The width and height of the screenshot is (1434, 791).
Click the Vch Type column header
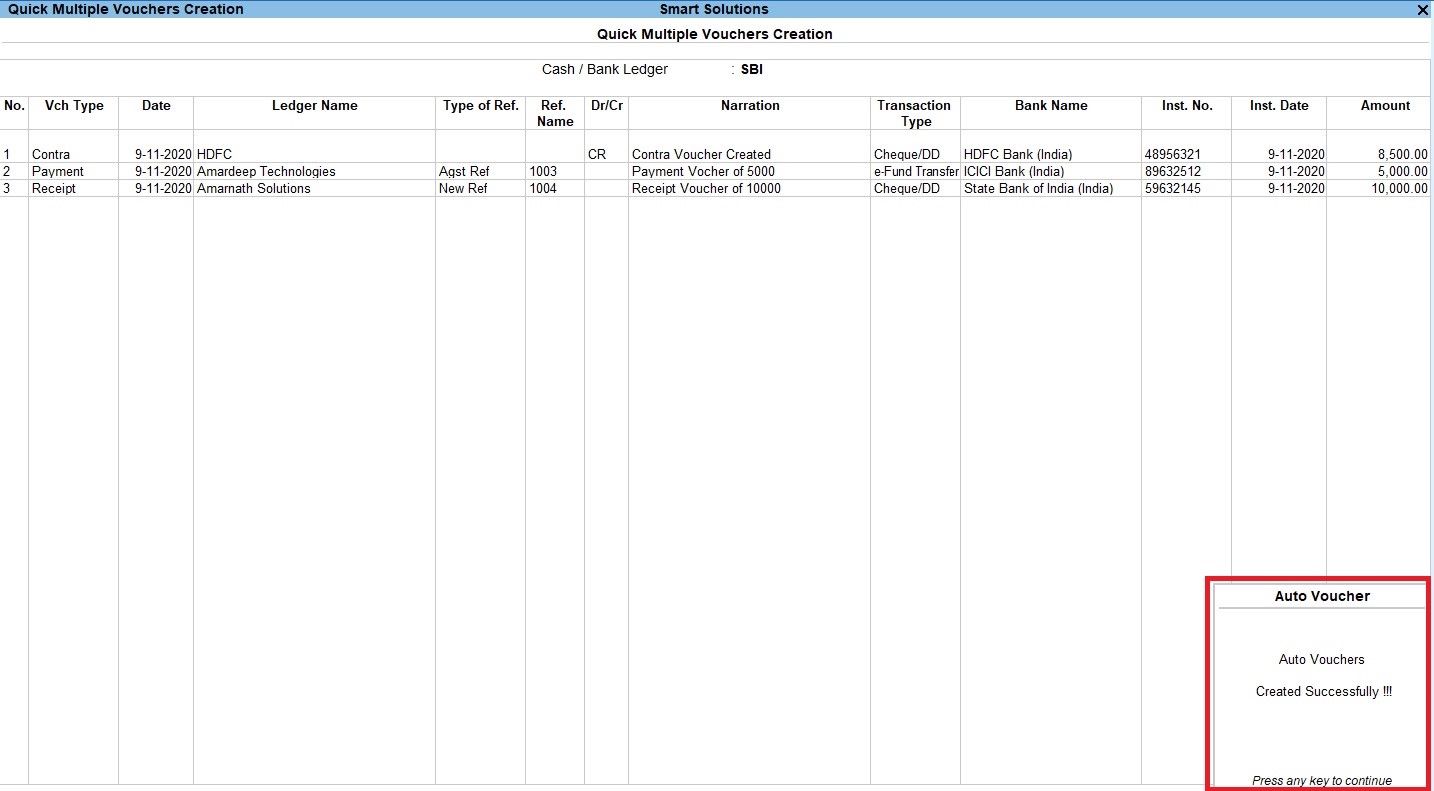click(x=74, y=105)
